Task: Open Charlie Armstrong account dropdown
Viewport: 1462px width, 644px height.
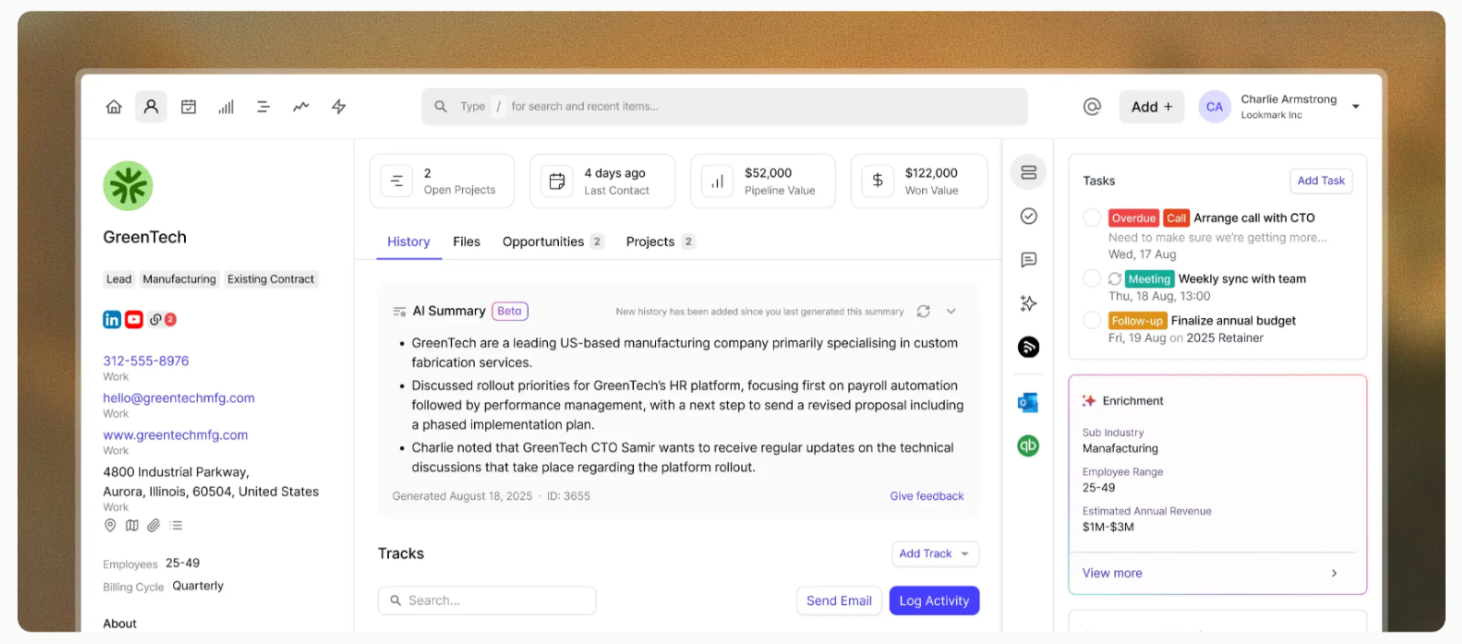Action: point(1356,106)
